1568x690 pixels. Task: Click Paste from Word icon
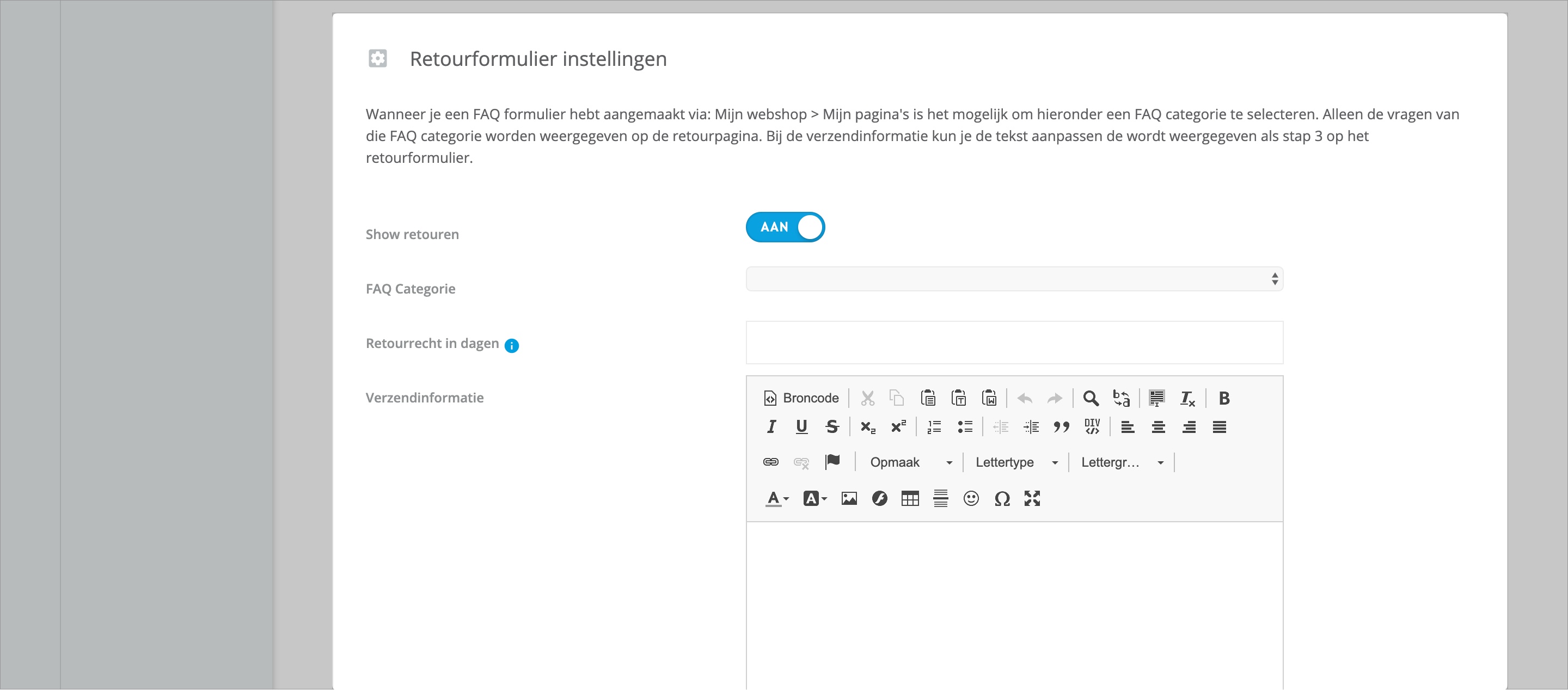pos(989,398)
